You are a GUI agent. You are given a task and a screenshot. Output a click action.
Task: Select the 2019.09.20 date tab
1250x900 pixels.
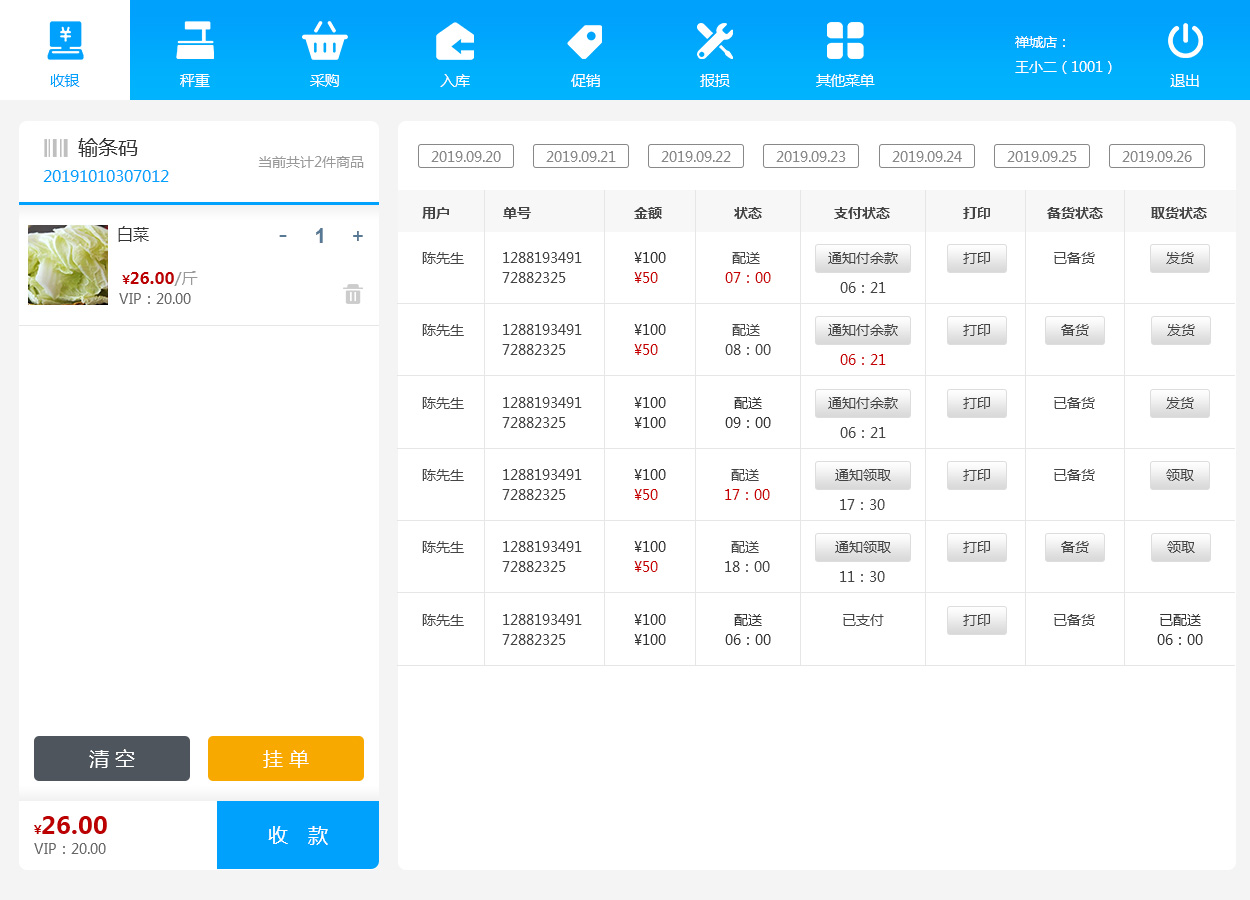coord(466,156)
